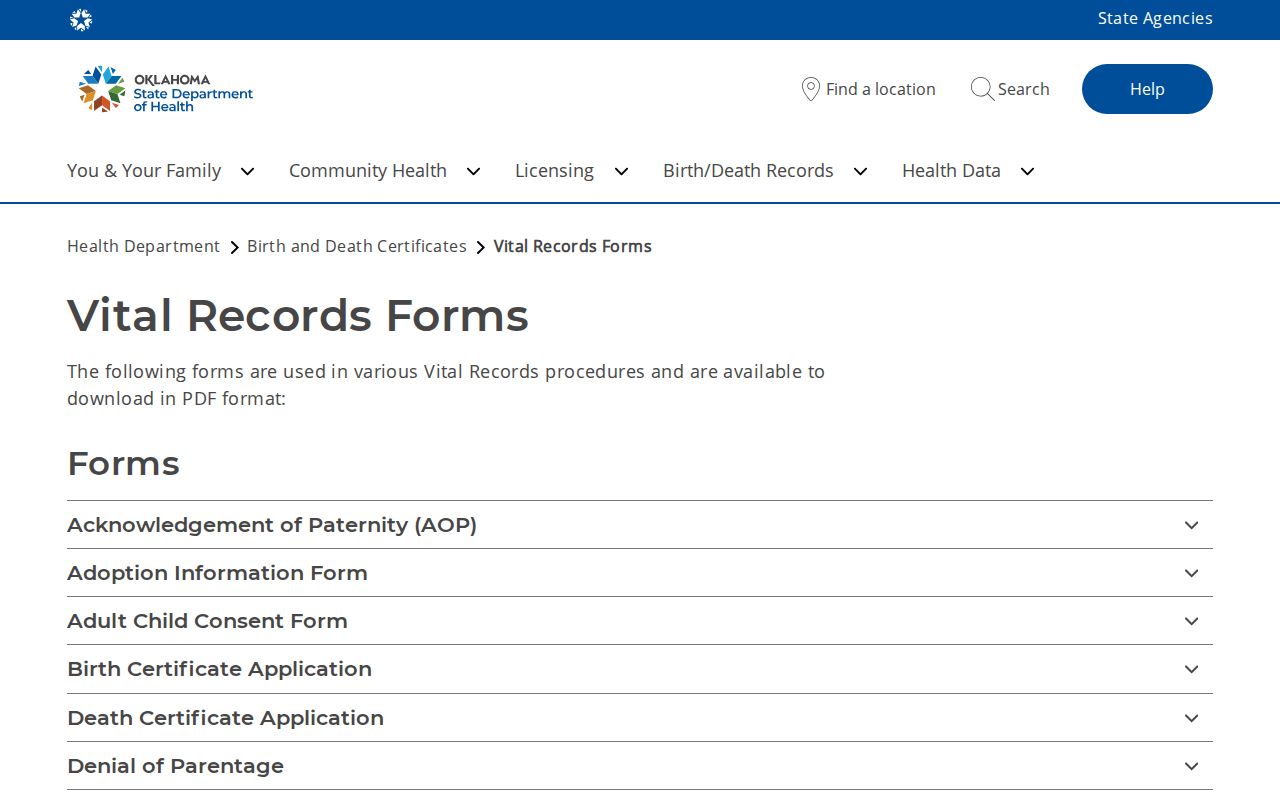Click the map pin location icon
1280x800 pixels.
pyautogui.click(x=811, y=89)
